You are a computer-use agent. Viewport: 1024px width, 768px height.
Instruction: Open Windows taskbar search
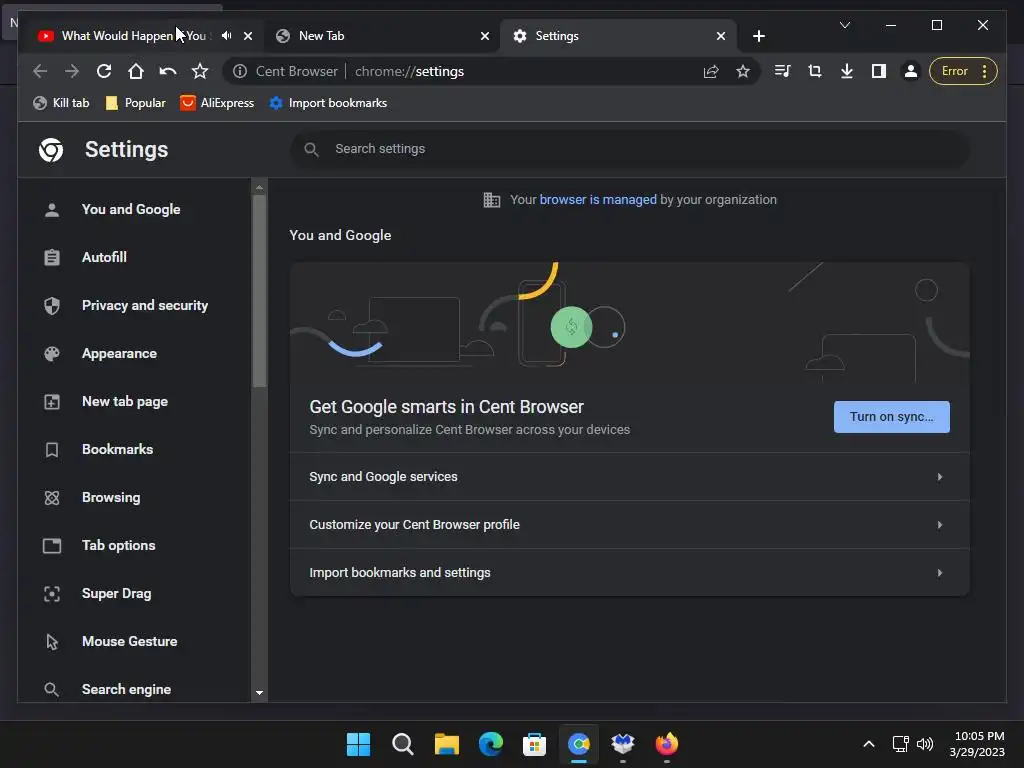pos(402,744)
